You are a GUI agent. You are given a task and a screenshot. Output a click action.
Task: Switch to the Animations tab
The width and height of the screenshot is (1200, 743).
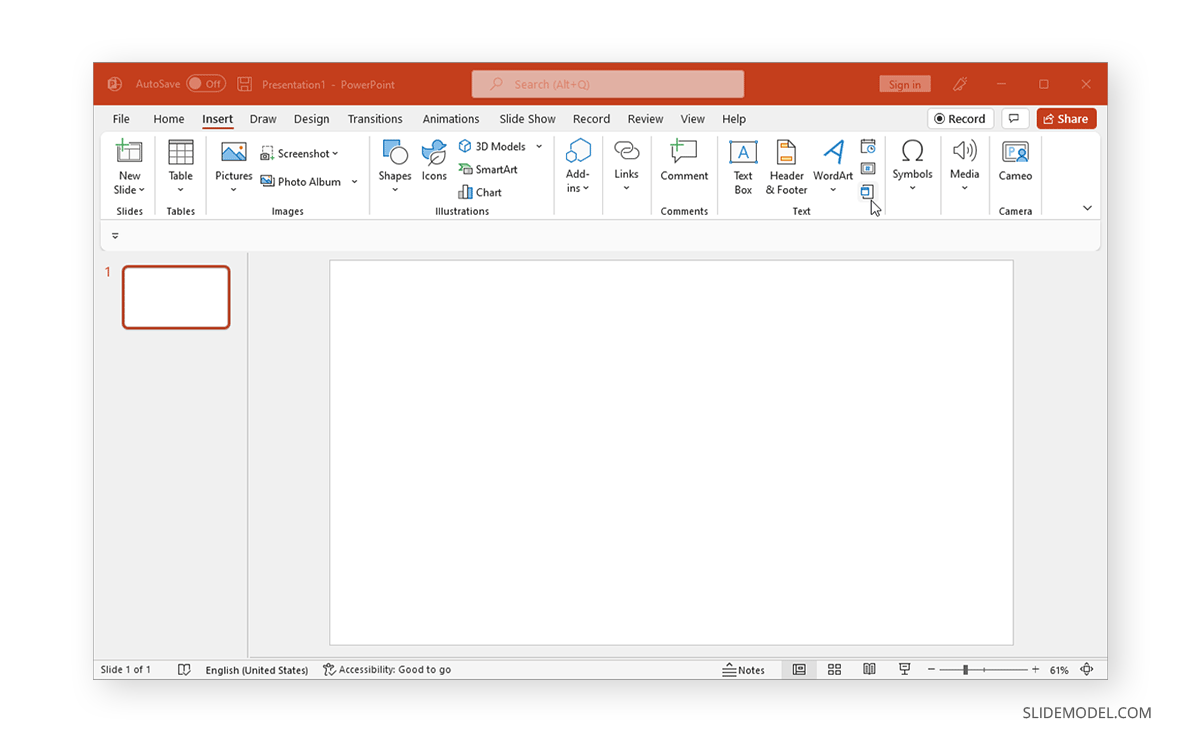pyautogui.click(x=451, y=118)
